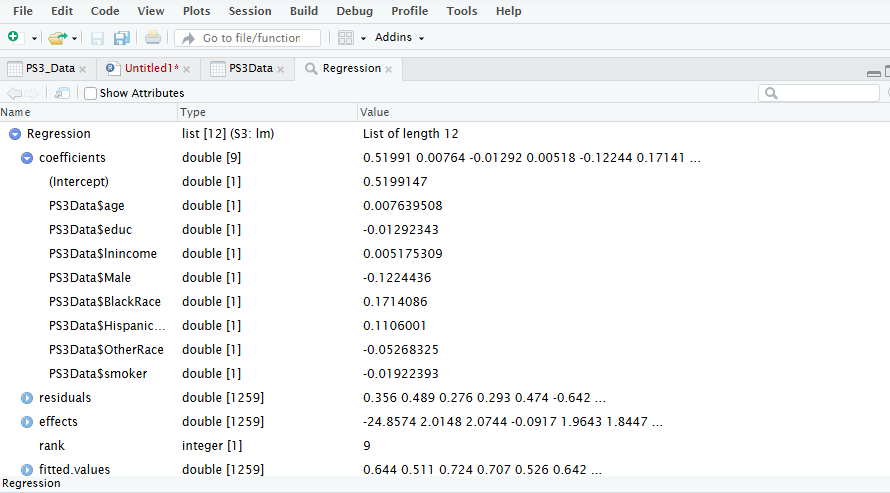Open the Tools menu

461,11
